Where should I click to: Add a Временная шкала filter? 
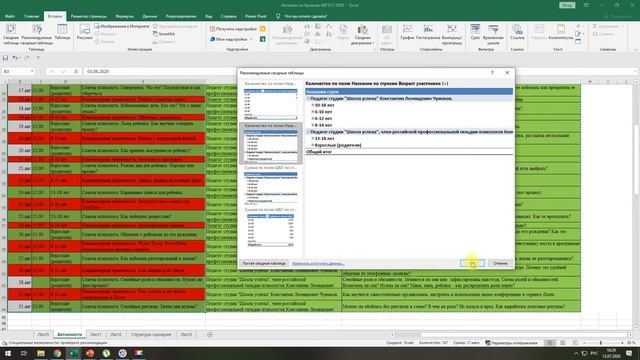pyautogui.click(x=493, y=34)
